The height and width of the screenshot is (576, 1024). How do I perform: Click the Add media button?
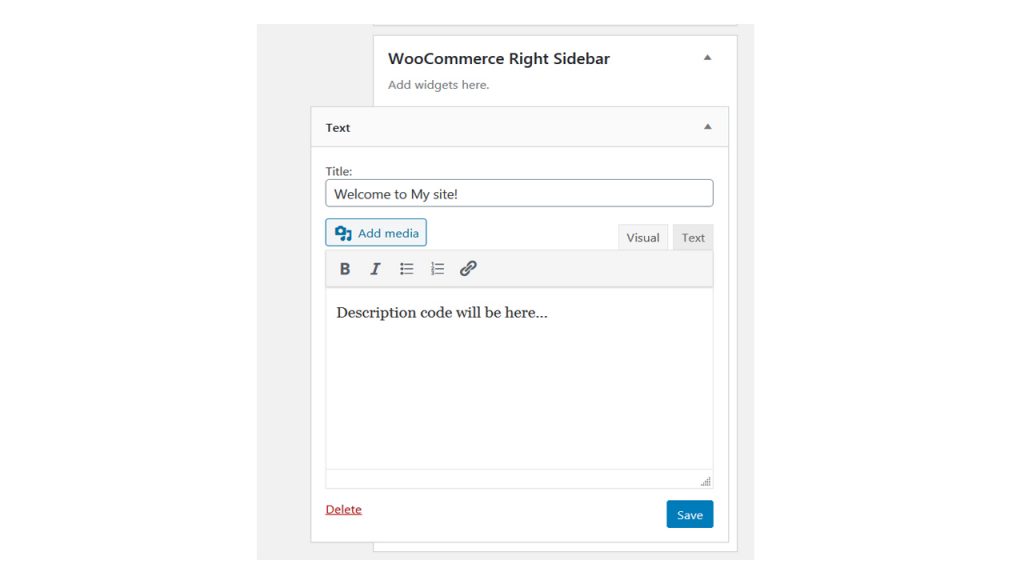point(376,232)
